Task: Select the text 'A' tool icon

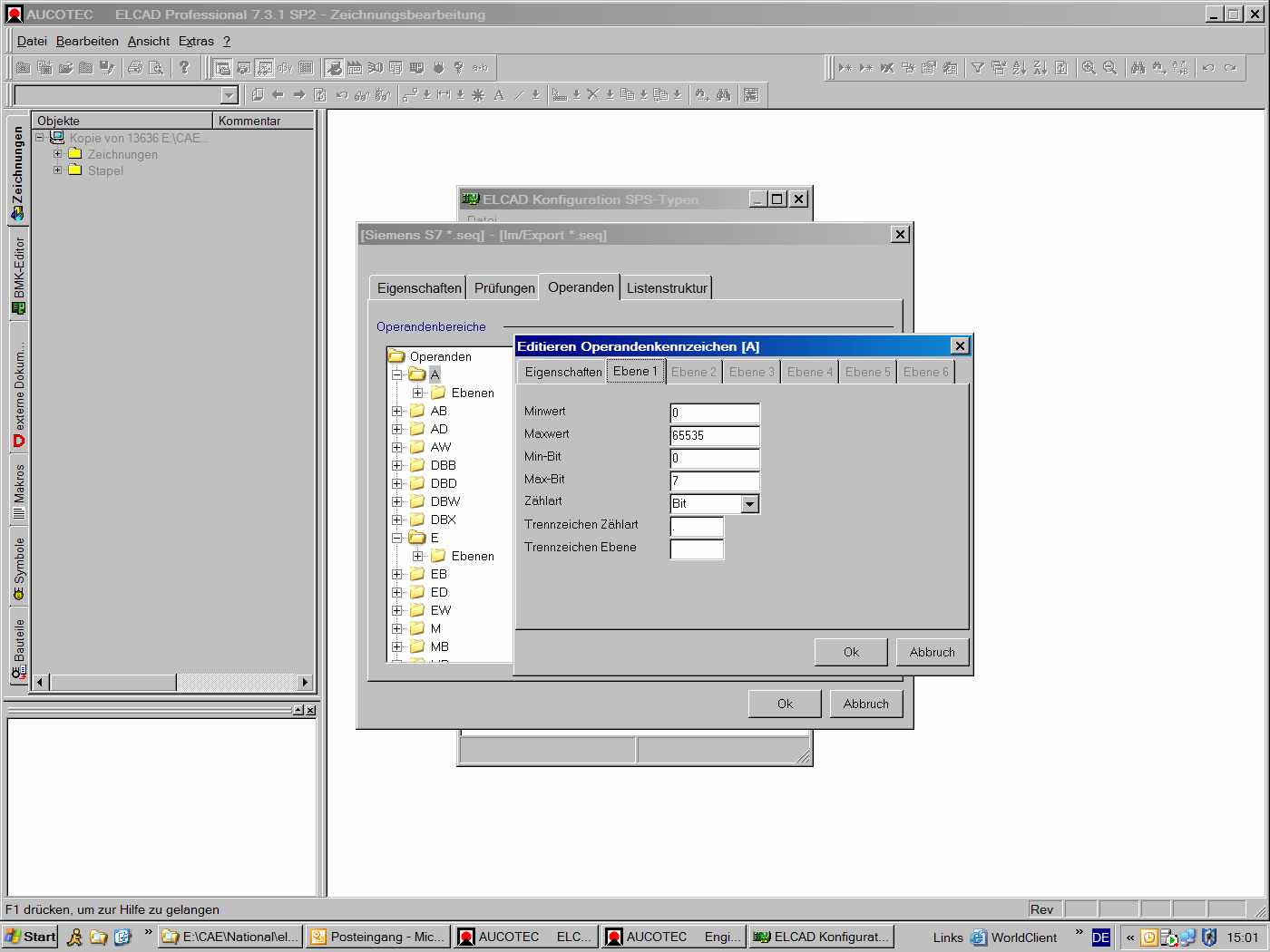Action: (499, 95)
